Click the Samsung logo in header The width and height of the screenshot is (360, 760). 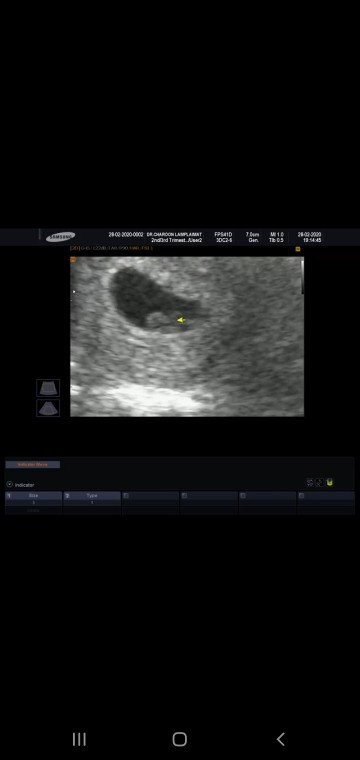(61, 237)
